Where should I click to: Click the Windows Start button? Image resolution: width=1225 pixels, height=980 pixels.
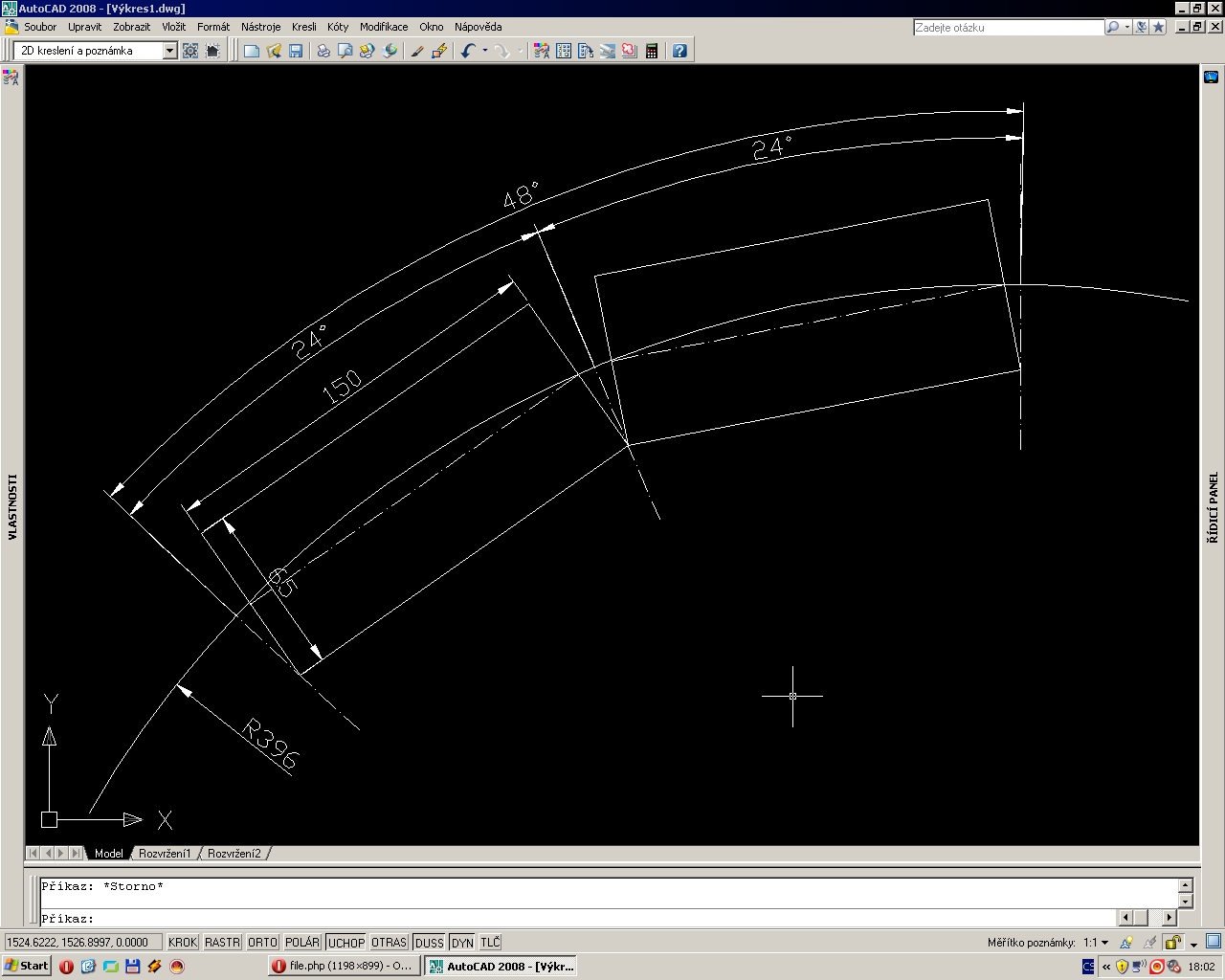pos(27,966)
